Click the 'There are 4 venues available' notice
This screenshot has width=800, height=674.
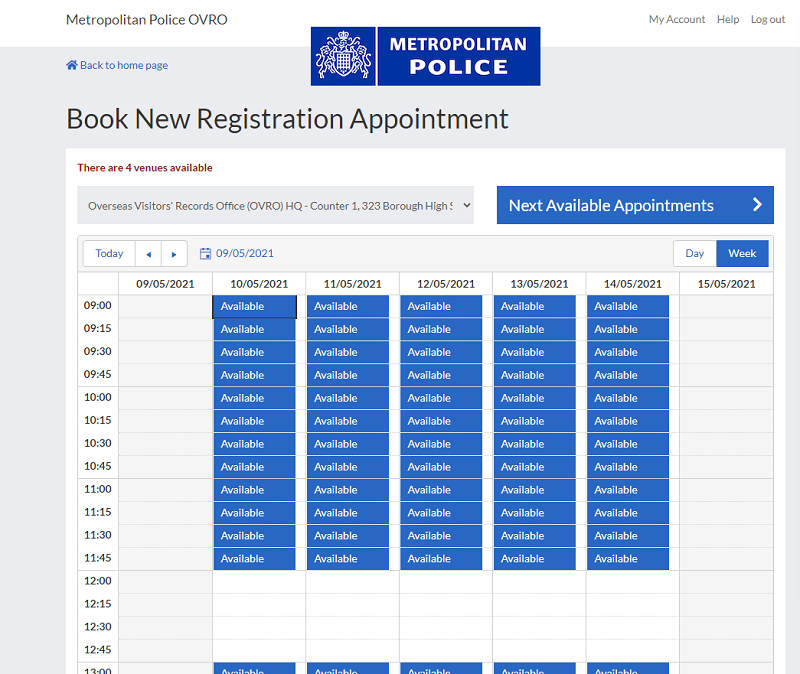pyautogui.click(x=145, y=168)
